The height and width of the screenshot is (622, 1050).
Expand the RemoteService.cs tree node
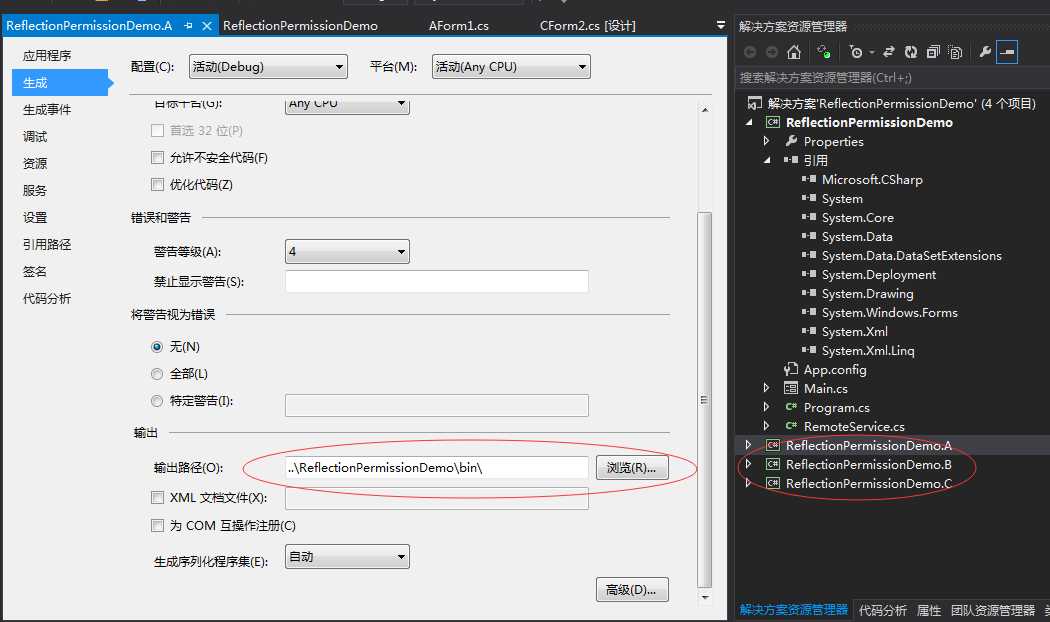(x=767, y=426)
